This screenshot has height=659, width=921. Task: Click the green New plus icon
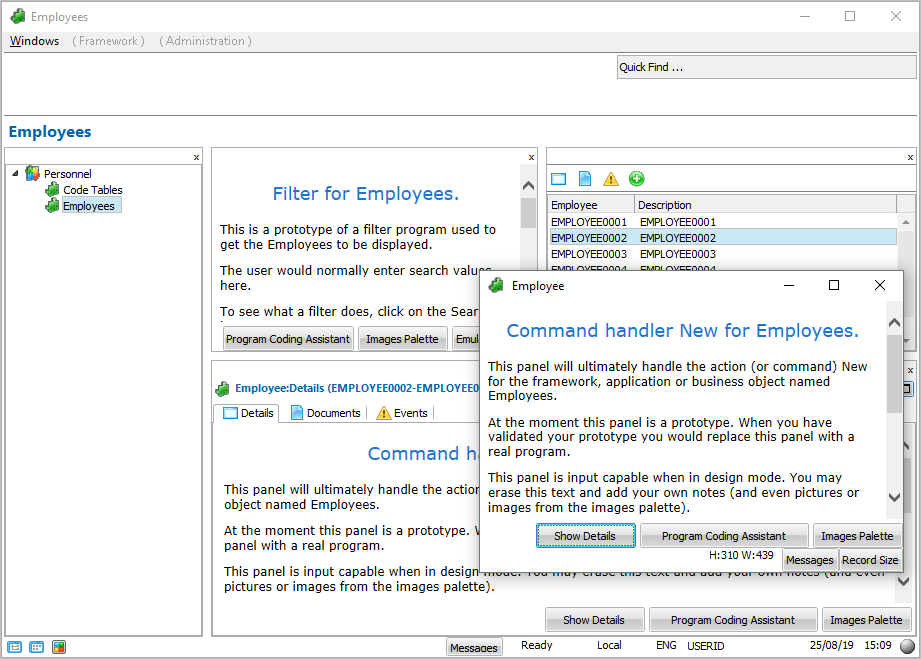pos(637,179)
